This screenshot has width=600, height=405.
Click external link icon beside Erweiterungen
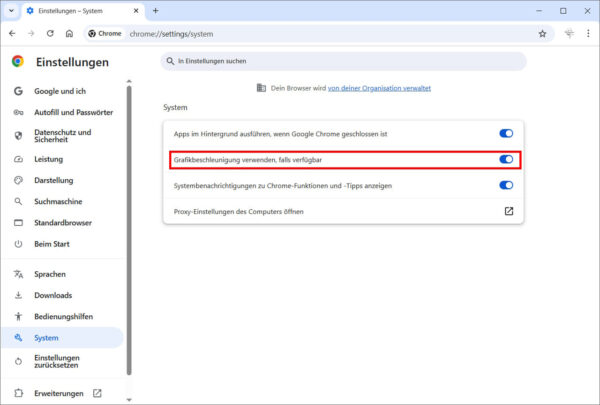click(x=97, y=393)
